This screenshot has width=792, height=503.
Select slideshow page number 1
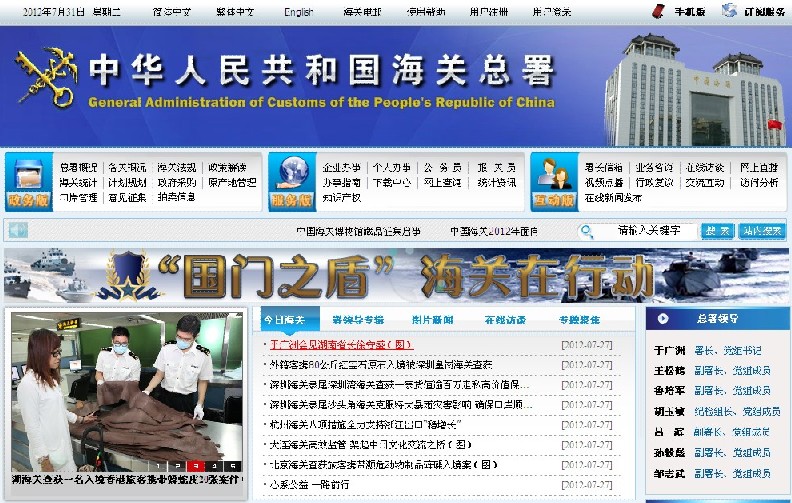click(159, 466)
